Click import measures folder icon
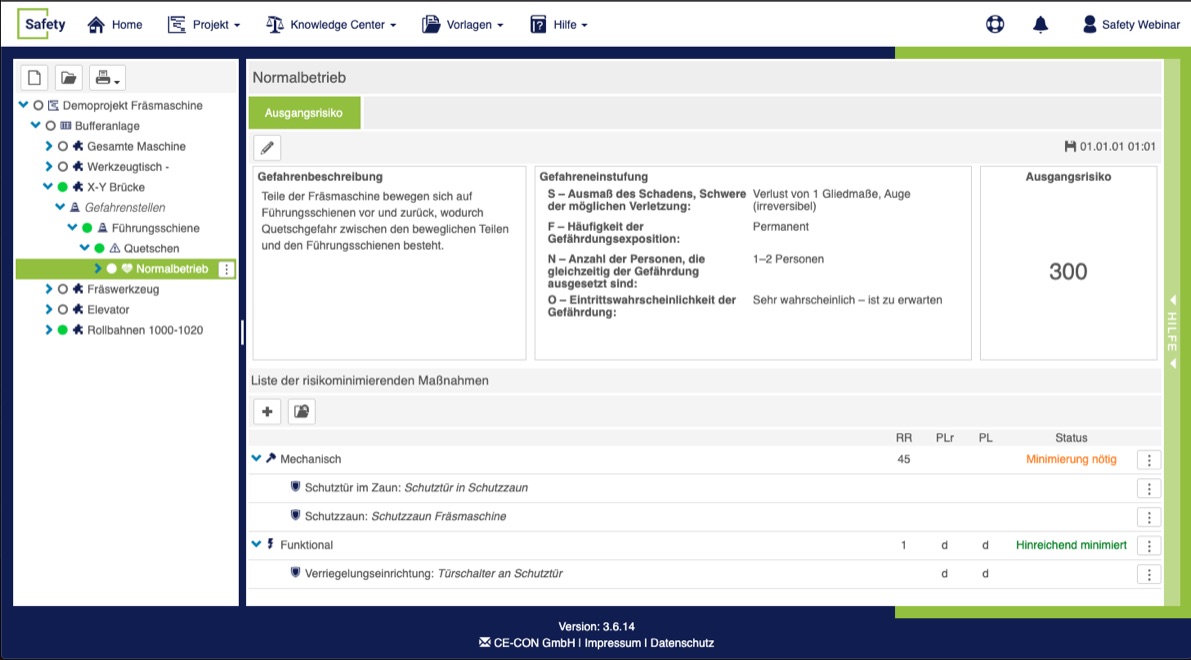Image resolution: width=1191 pixels, height=660 pixels. [302, 411]
